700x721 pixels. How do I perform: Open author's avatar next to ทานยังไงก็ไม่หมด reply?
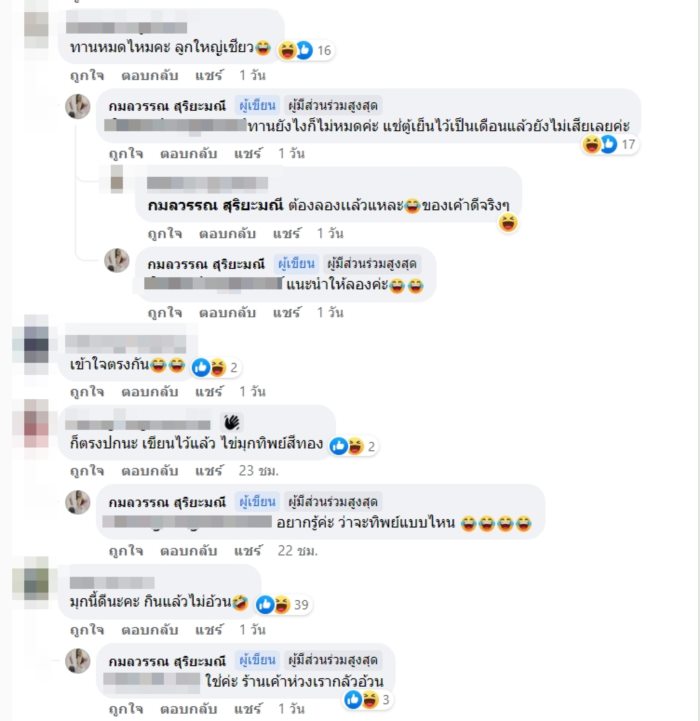(77, 107)
